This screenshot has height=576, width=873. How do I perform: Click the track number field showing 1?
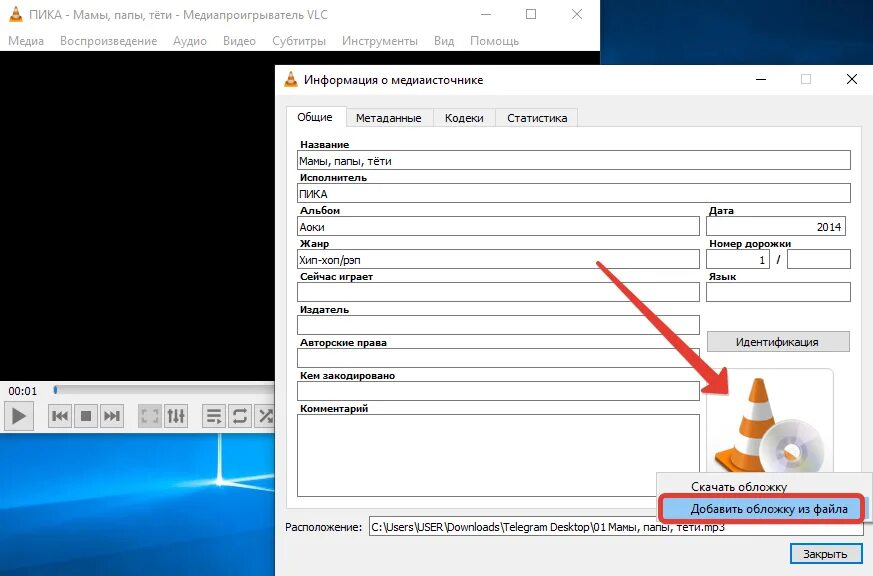click(x=738, y=259)
